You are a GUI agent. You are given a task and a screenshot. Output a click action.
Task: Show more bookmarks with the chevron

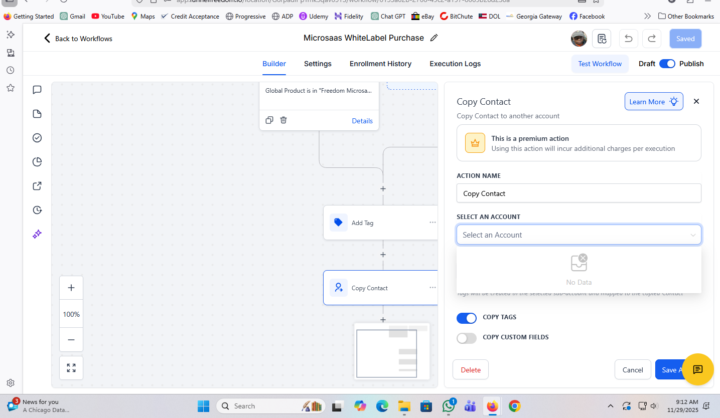coord(647,16)
